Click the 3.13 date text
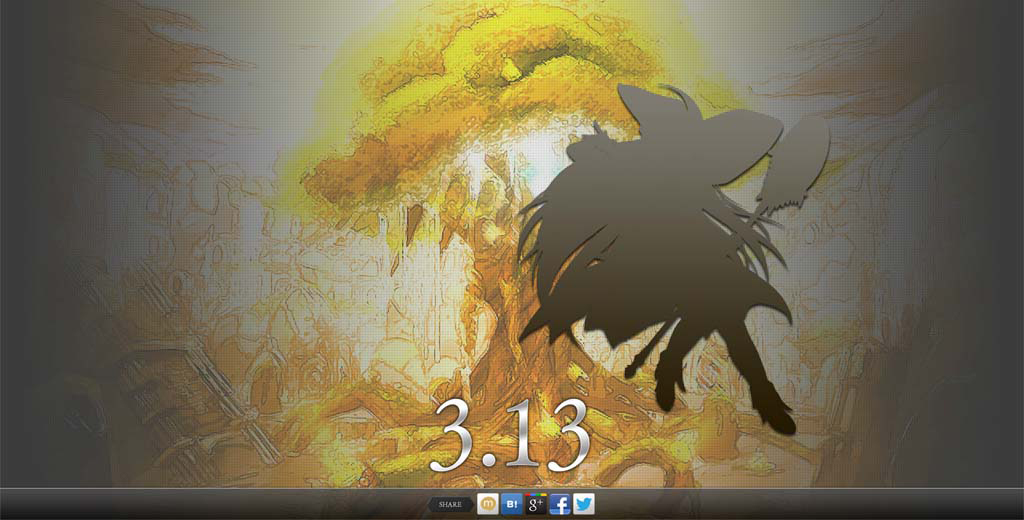This screenshot has width=1024, height=520. coord(510,436)
